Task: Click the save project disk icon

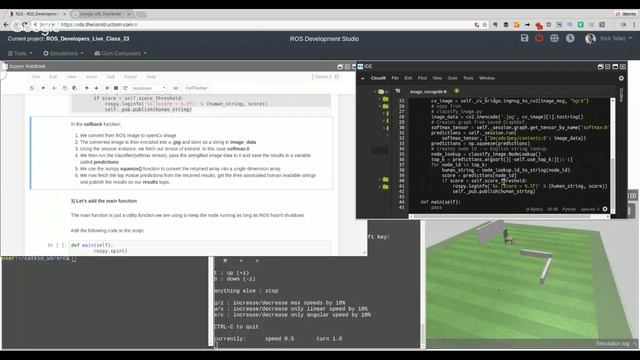Action: pos(524,38)
